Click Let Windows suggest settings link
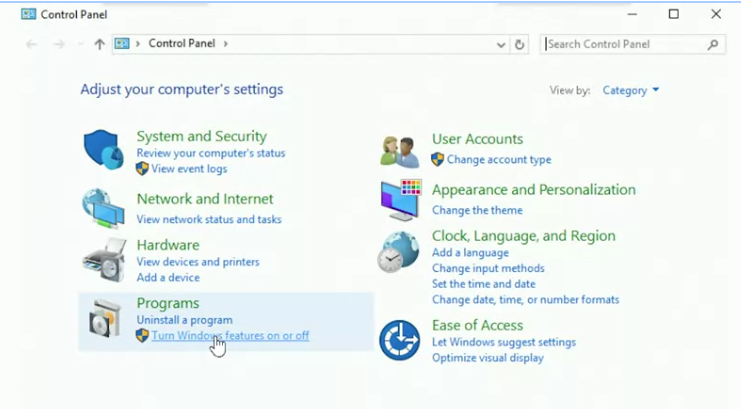Screen dimensions: 741x409 (x=504, y=342)
